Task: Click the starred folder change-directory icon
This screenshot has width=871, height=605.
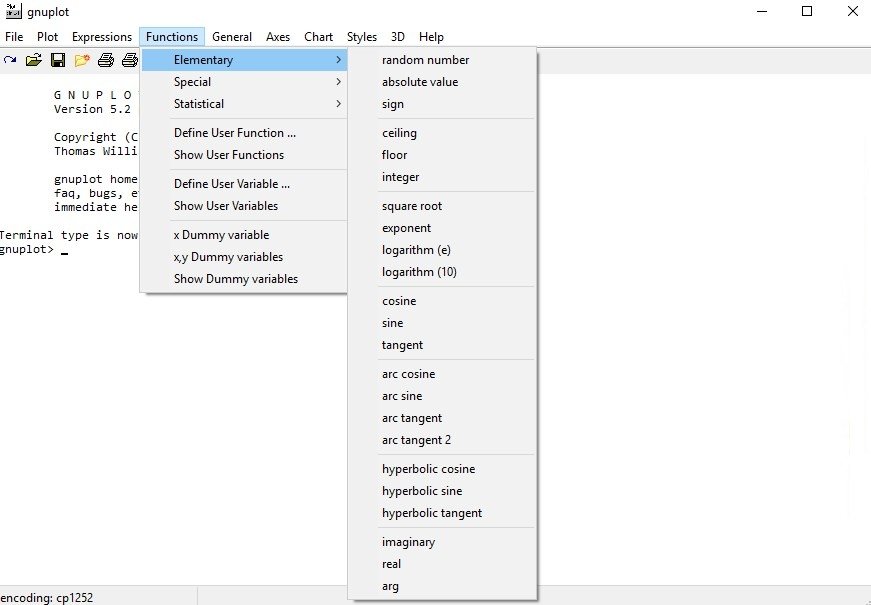Action: (82, 60)
